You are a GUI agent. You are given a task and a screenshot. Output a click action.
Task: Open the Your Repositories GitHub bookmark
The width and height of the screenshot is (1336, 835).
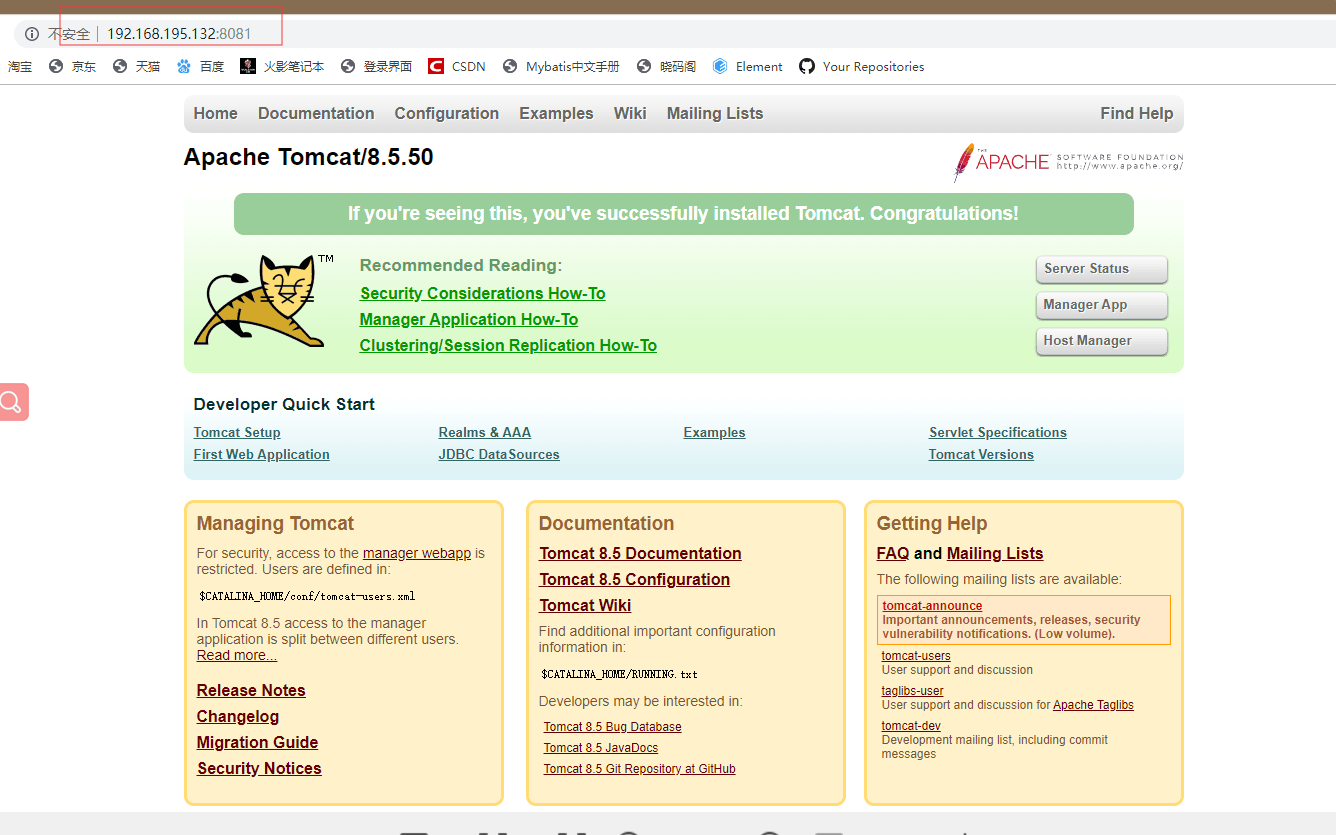click(862, 67)
